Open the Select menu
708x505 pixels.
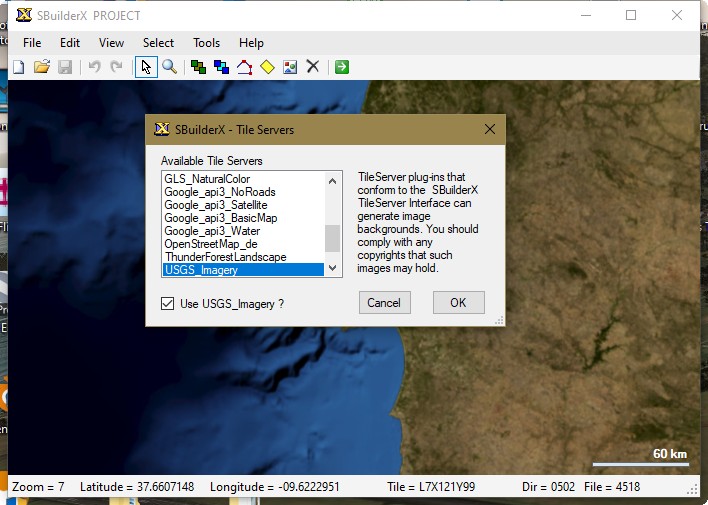pyautogui.click(x=158, y=43)
